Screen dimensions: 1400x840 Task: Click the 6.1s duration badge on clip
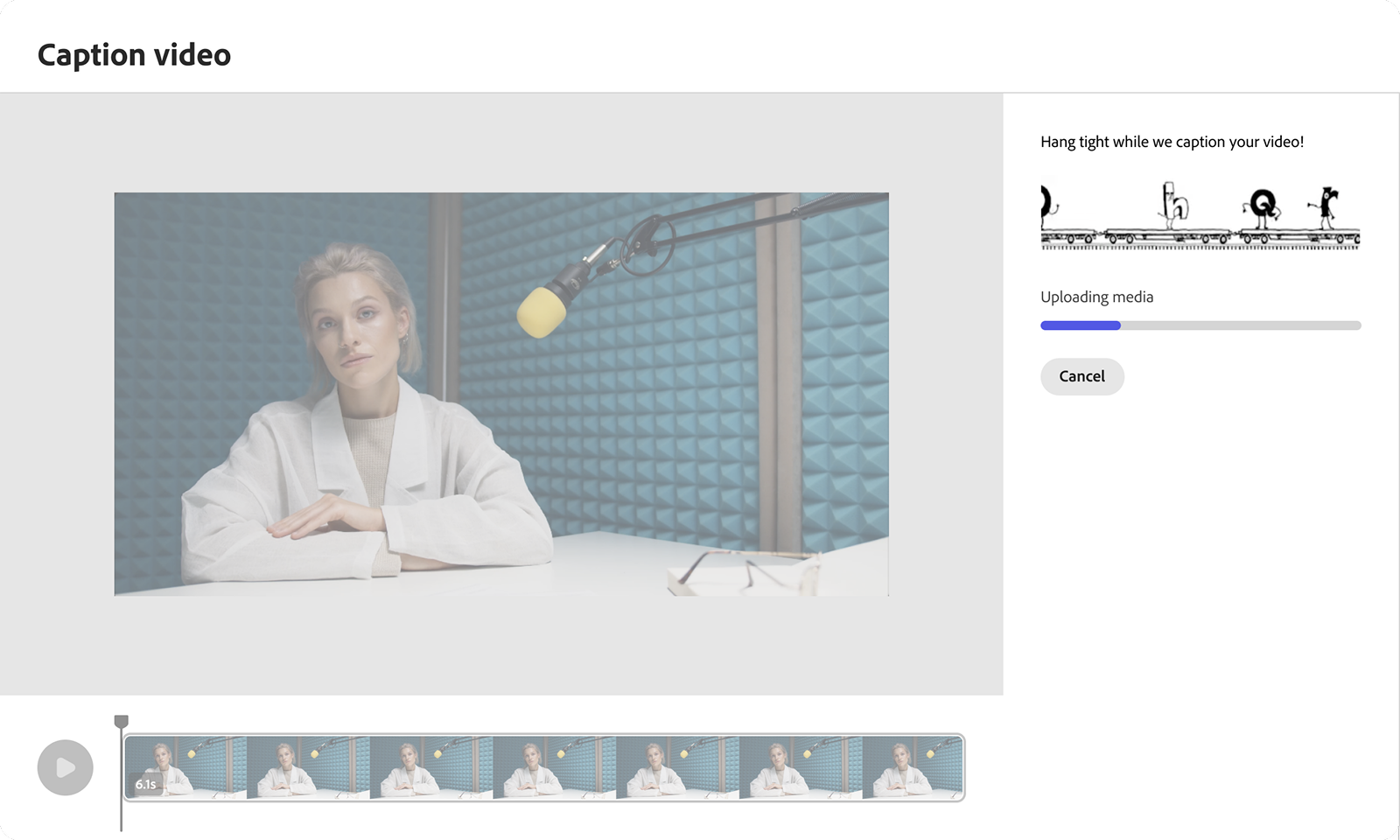coord(146,784)
